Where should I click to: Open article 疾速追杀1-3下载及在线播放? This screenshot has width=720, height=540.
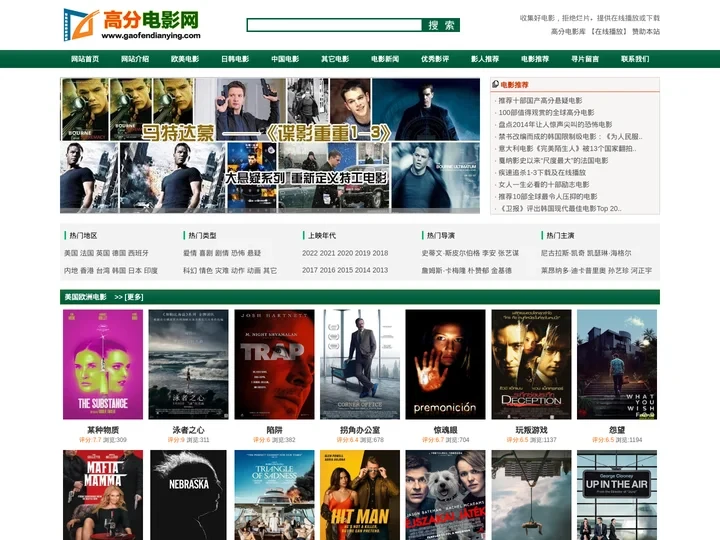pos(542,173)
